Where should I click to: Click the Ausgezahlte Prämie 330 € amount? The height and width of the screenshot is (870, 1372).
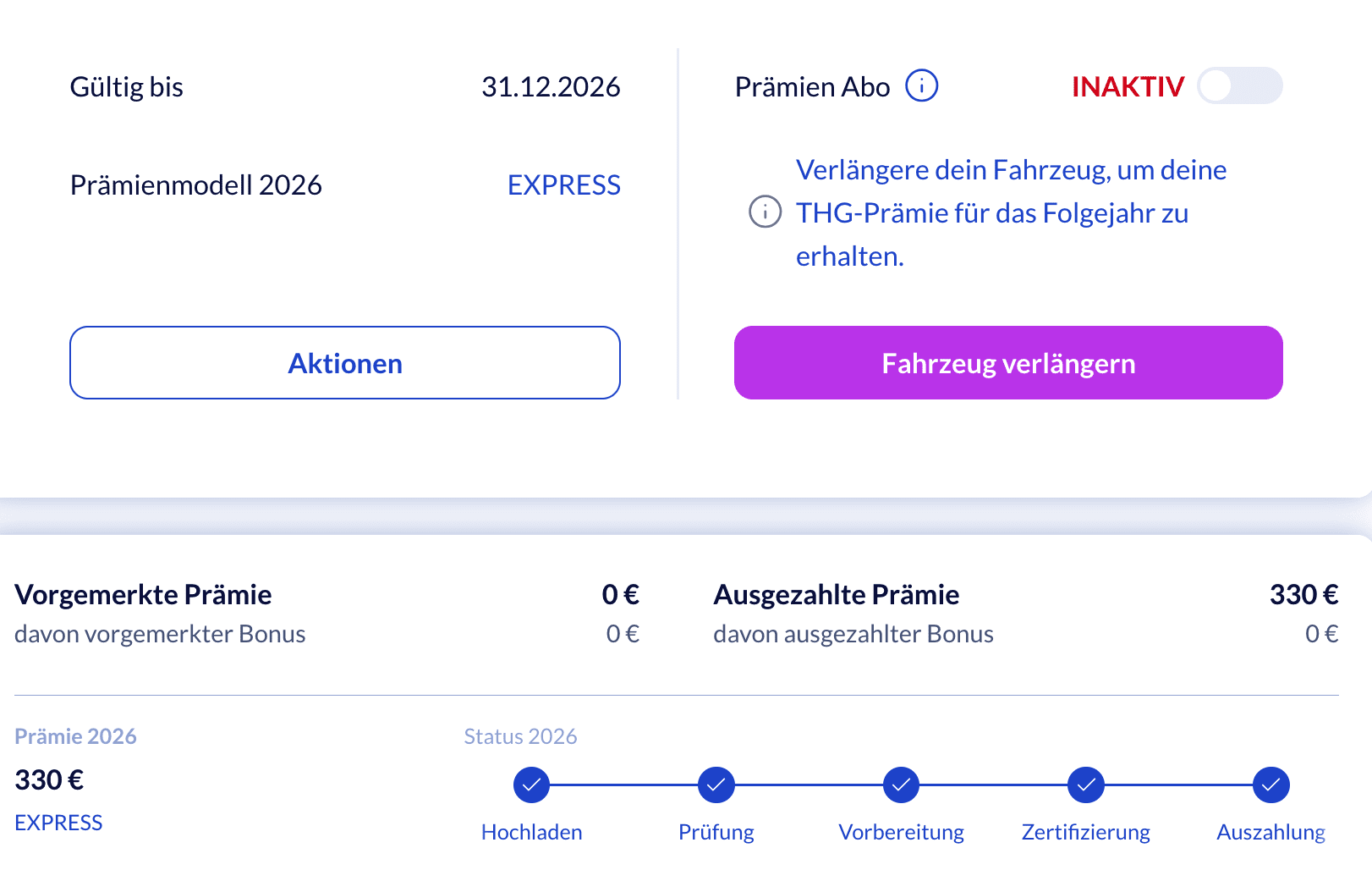pos(1303,594)
